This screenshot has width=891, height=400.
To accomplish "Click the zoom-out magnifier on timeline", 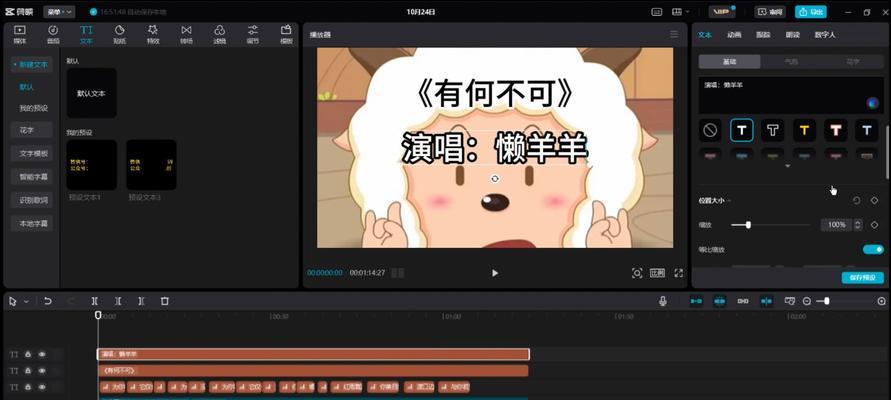I will pyautogui.click(x=806, y=301).
